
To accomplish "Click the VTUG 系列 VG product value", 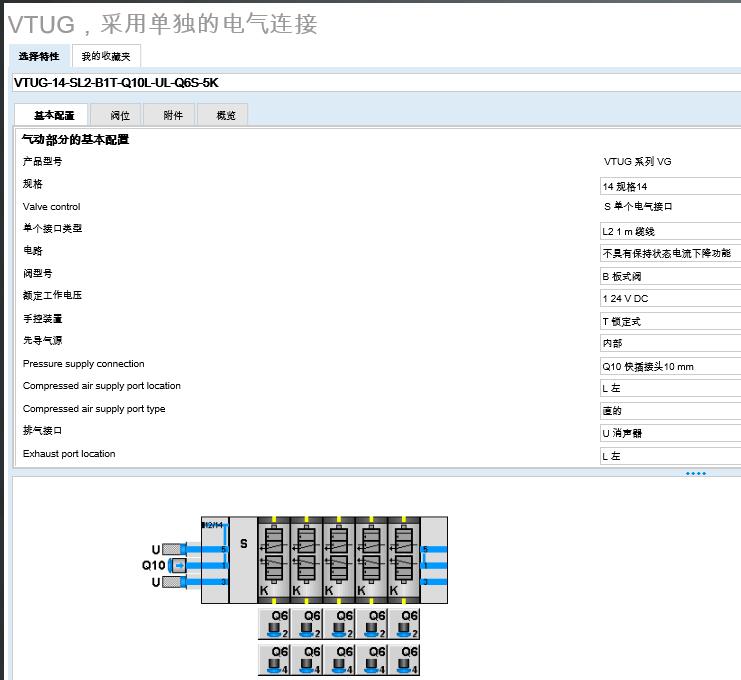I will pos(637,162).
